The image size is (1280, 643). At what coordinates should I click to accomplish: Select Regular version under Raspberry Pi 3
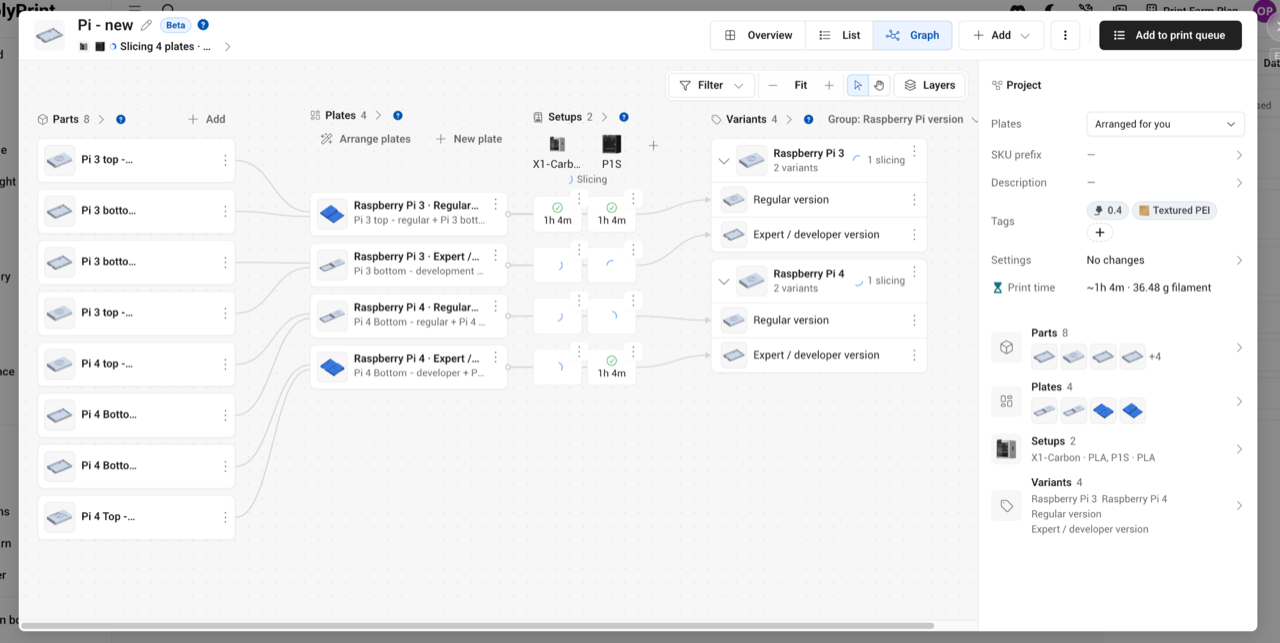pos(818,200)
